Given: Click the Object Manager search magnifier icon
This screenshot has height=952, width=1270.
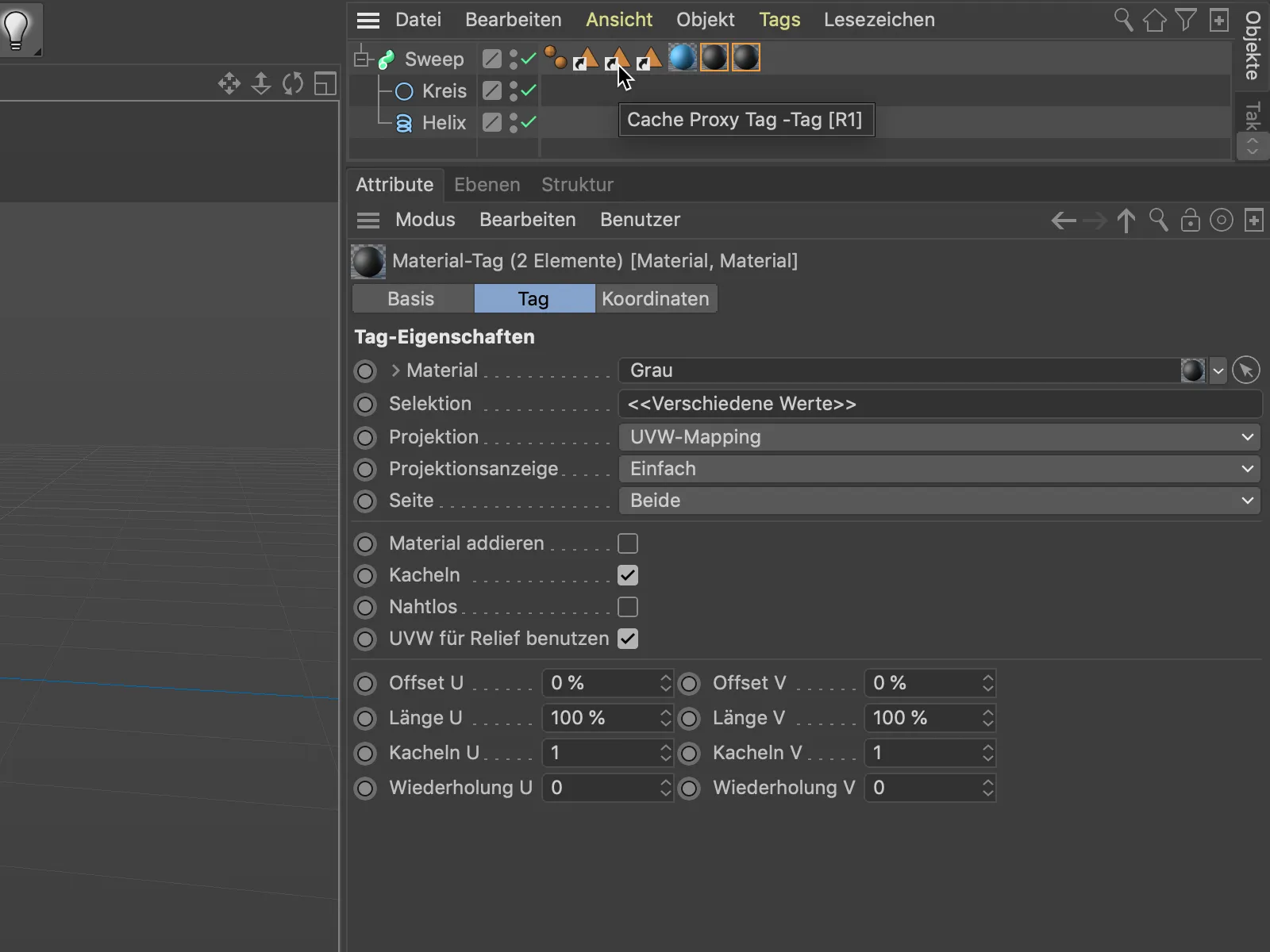Looking at the screenshot, I should pyautogui.click(x=1123, y=20).
